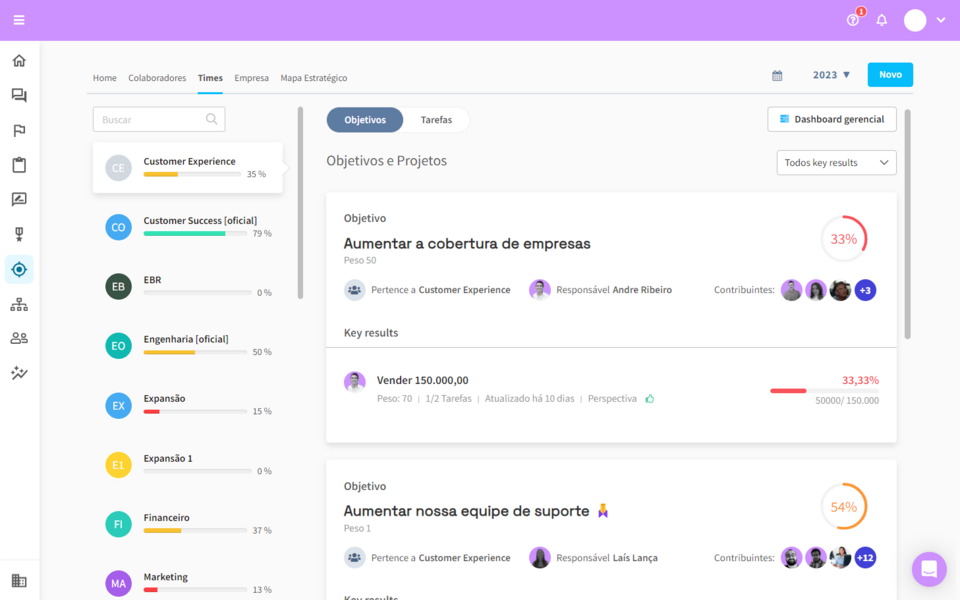Open the flag sidebar icon
Viewport: 960px width, 600px height.
19,130
